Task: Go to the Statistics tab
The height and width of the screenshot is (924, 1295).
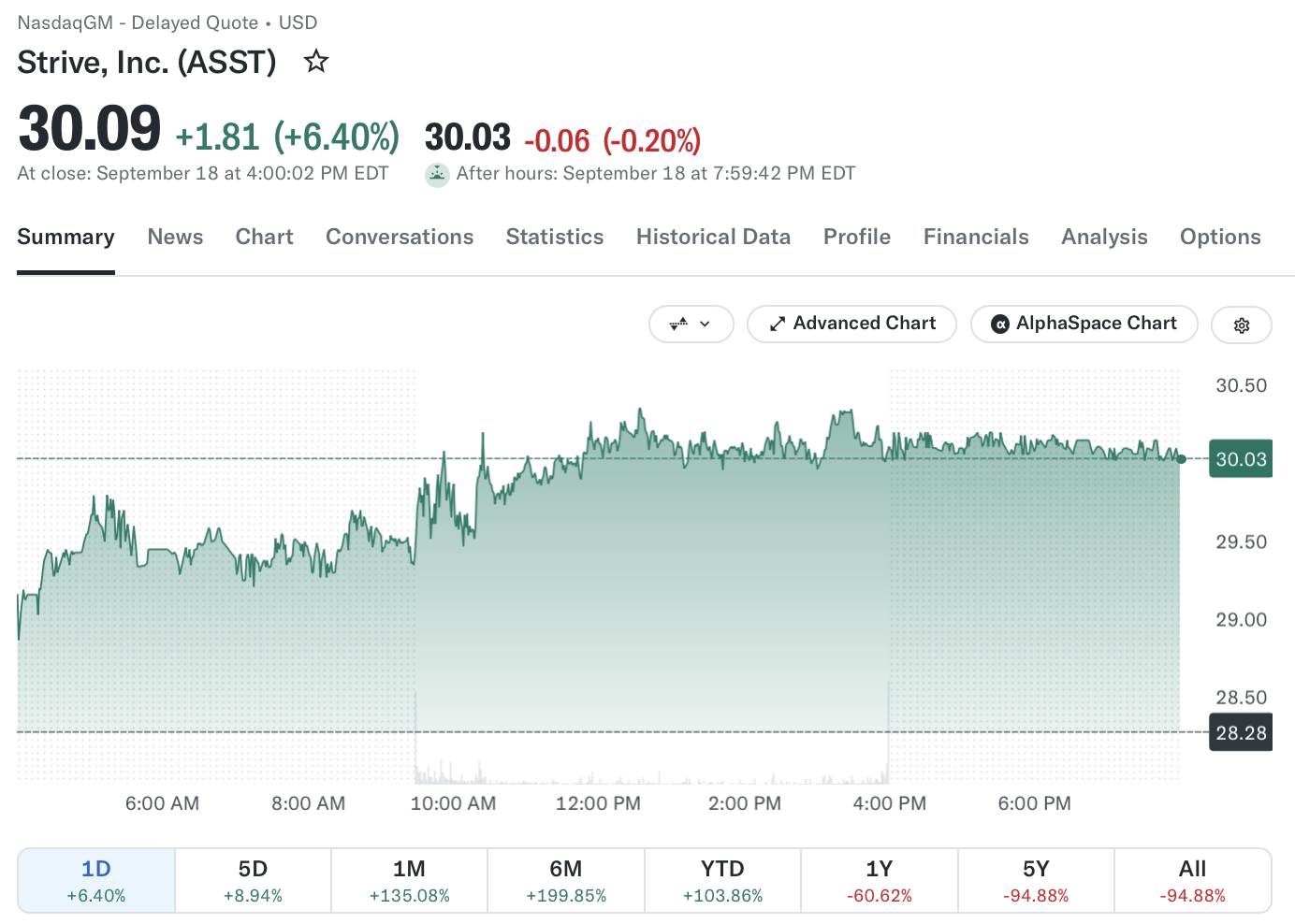Action: (555, 237)
